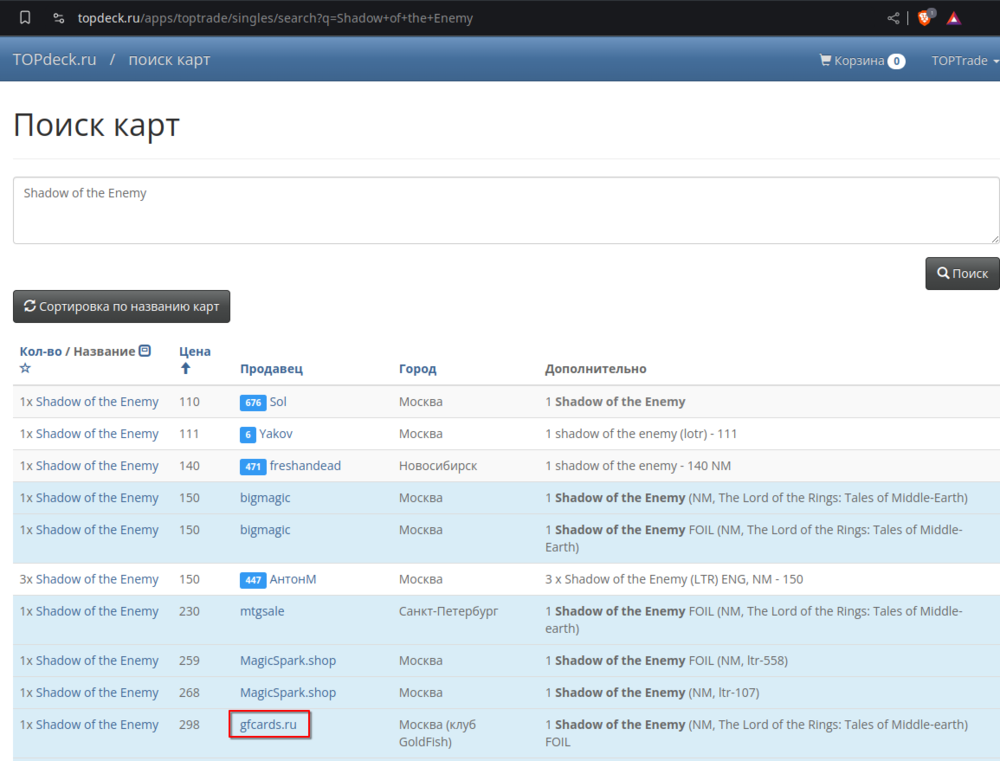Click the square icon beside Название header
Image resolution: width=1000 pixels, height=761 pixels.
(145, 351)
